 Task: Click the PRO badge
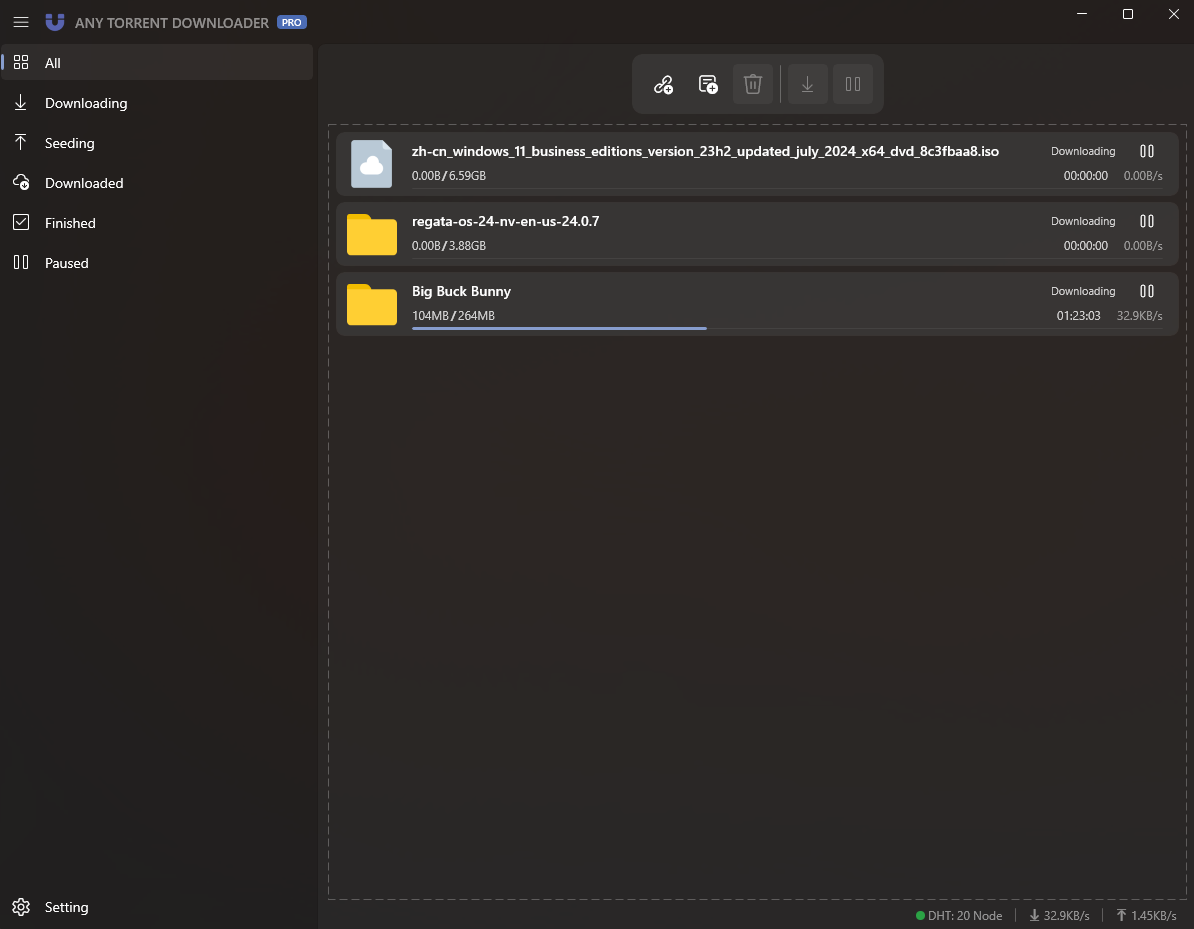pos(292,22)
